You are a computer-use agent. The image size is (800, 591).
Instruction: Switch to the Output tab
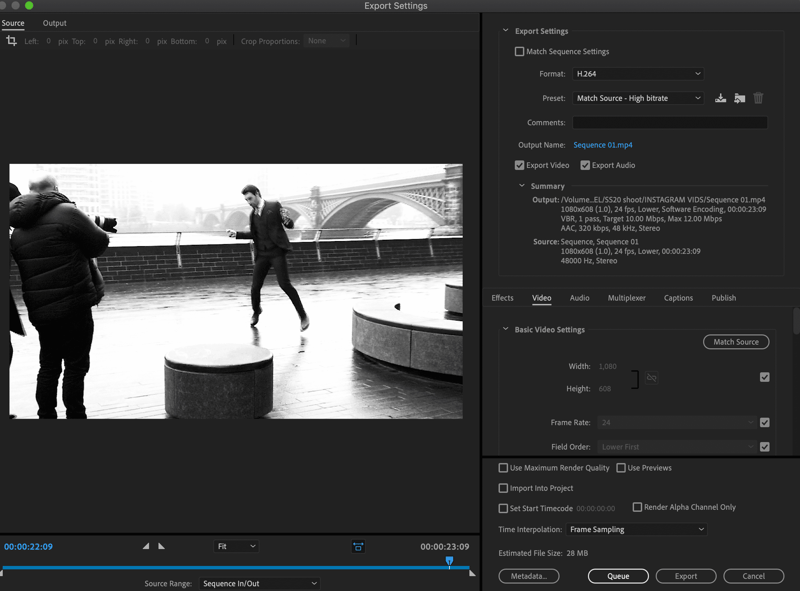point(54,22)
